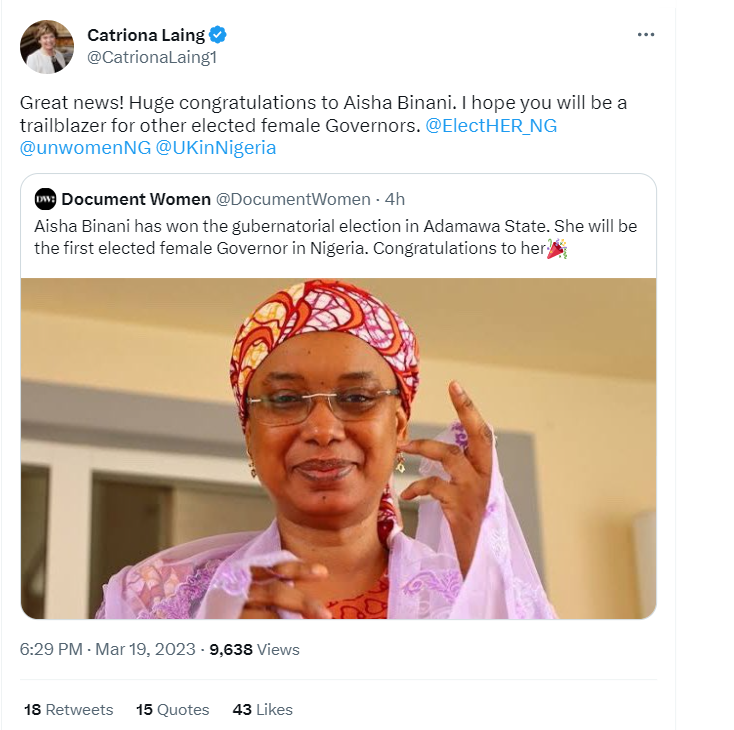Click the 4h timestamp on quoted tweet
This screenshot has height=730, width=734.
tap(395, 199)
